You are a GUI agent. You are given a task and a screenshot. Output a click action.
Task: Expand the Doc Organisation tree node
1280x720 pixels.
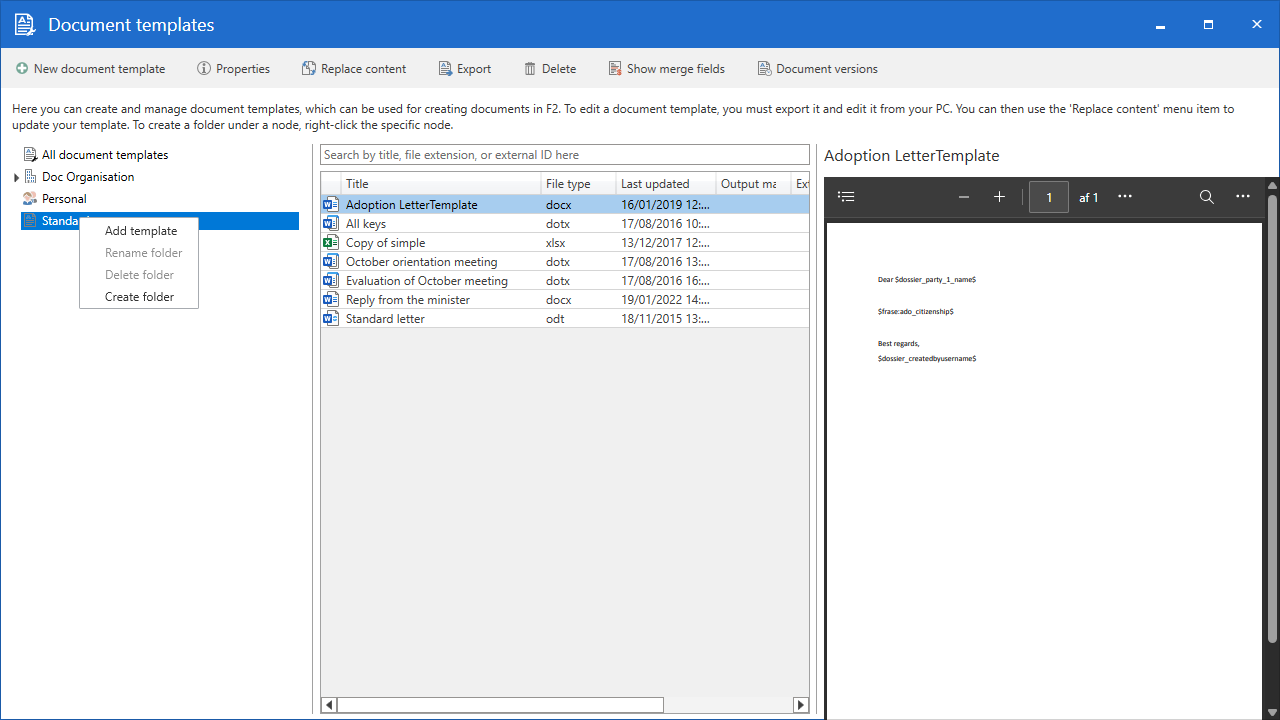click(x=16, y=177)
